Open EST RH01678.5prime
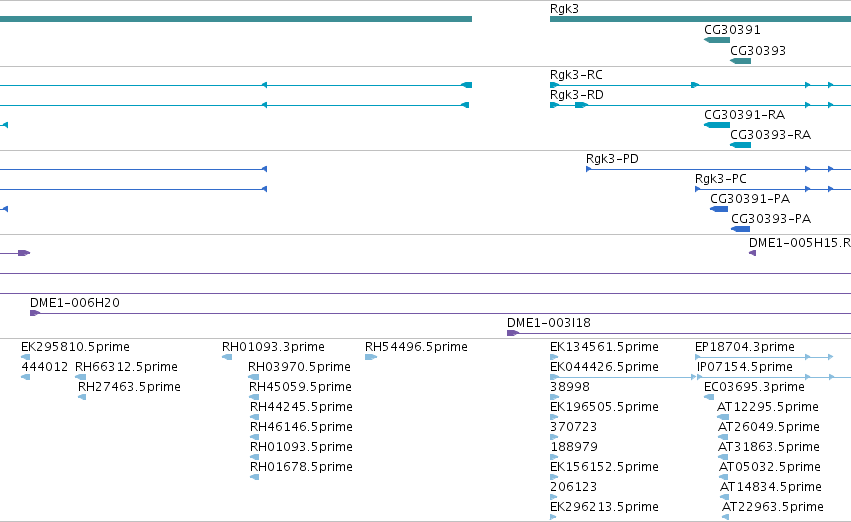 click(255, 477)
